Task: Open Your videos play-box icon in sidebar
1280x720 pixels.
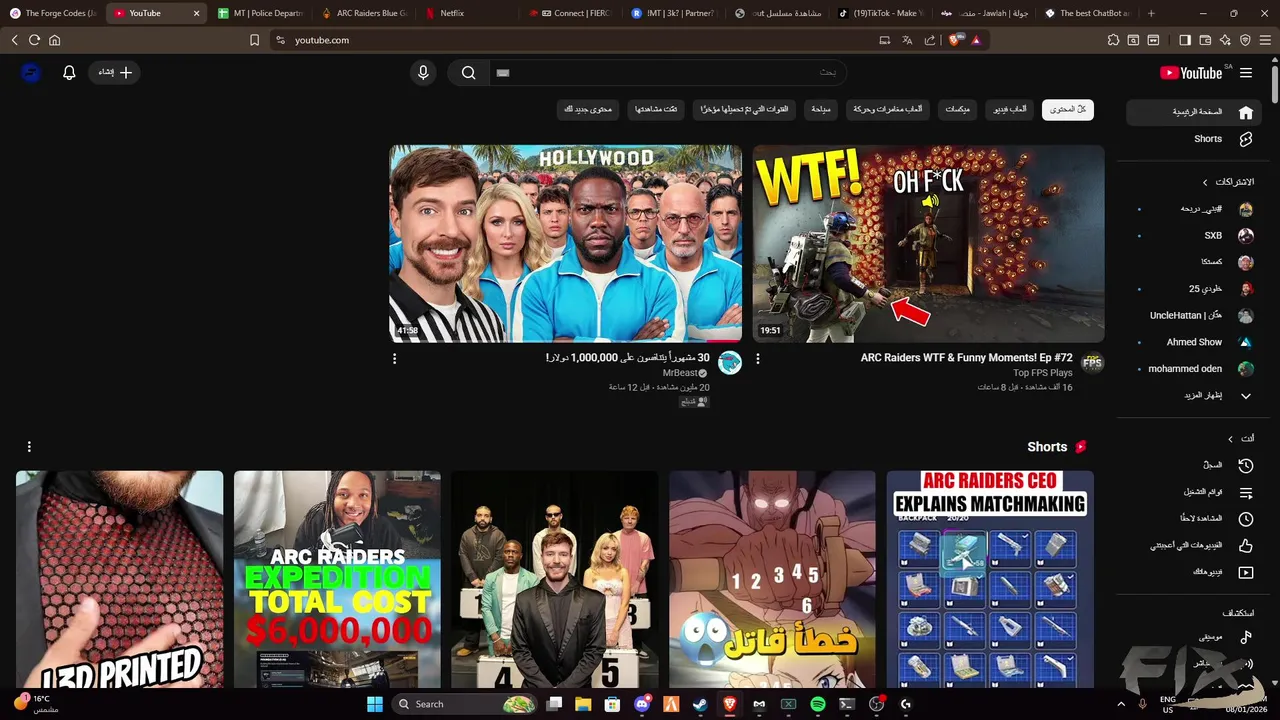Action: pos(1246,572)
